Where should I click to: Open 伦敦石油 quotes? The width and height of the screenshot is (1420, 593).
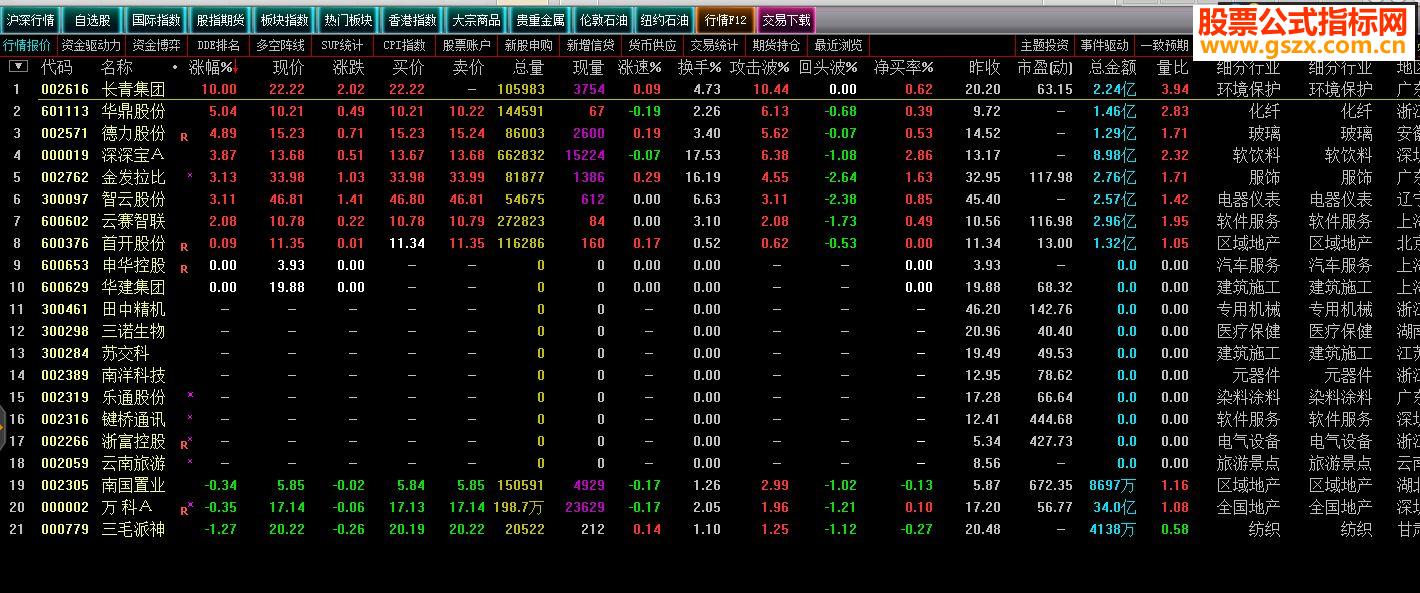coord(604,20)
